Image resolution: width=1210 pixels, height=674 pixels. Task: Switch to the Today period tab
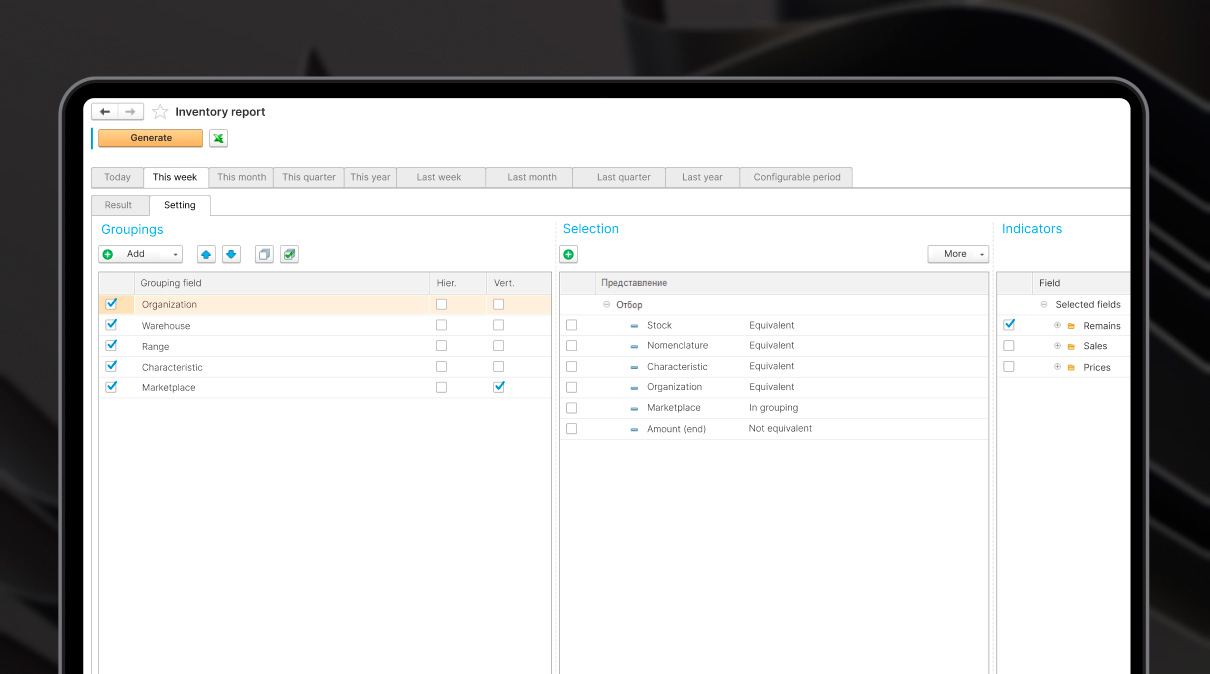click(x=117, y=177)
